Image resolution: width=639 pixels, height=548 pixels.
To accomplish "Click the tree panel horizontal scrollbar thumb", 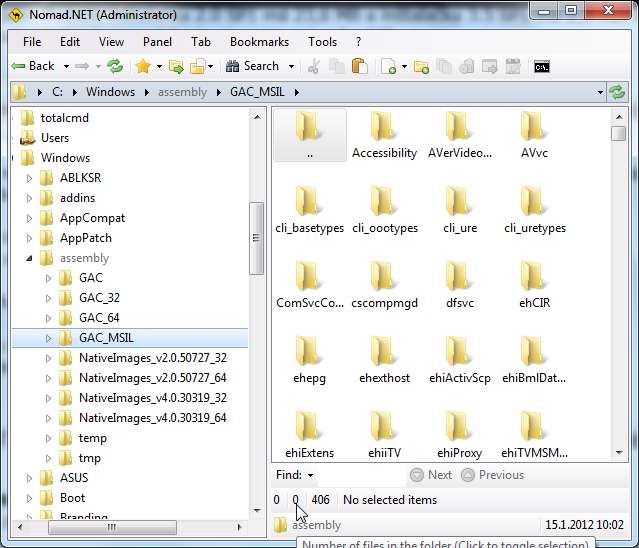I will point(112,527).
